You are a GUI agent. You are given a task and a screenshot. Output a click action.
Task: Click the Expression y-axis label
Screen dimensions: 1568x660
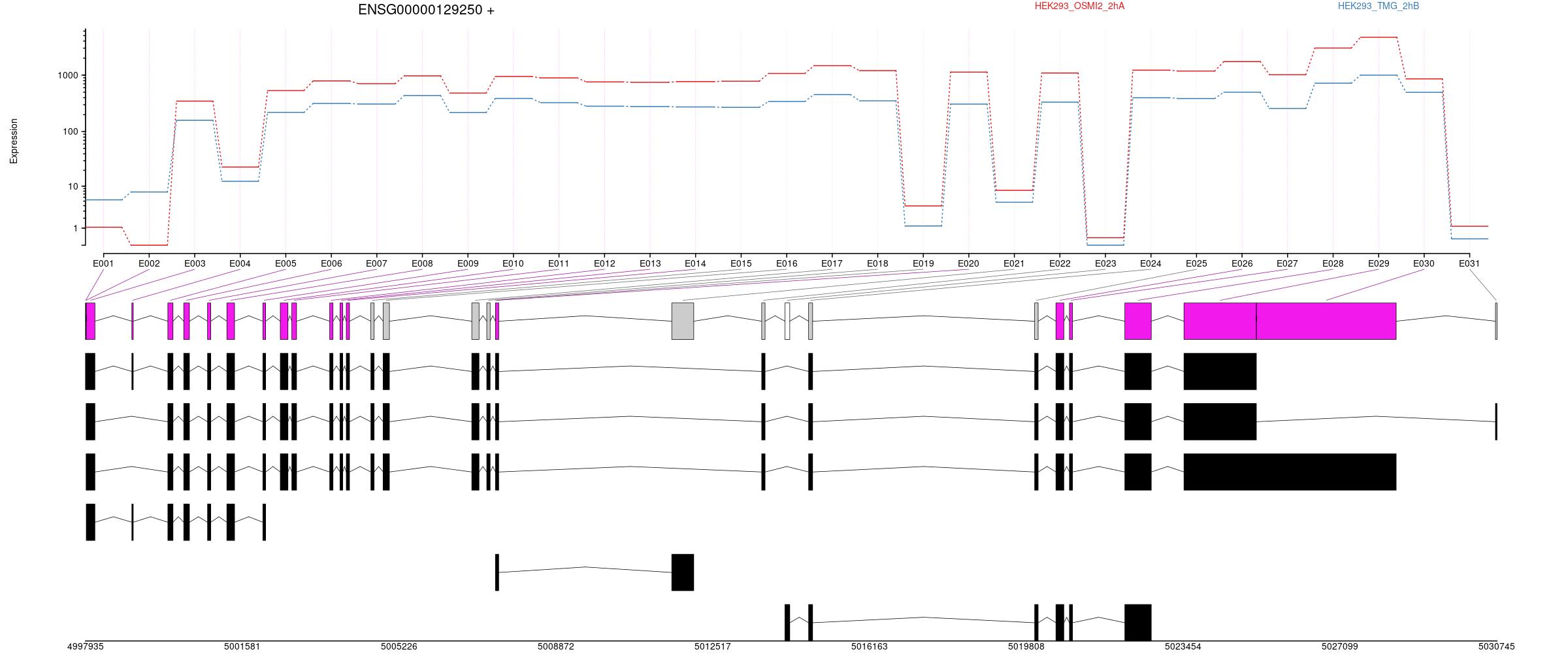coord(14,140)
